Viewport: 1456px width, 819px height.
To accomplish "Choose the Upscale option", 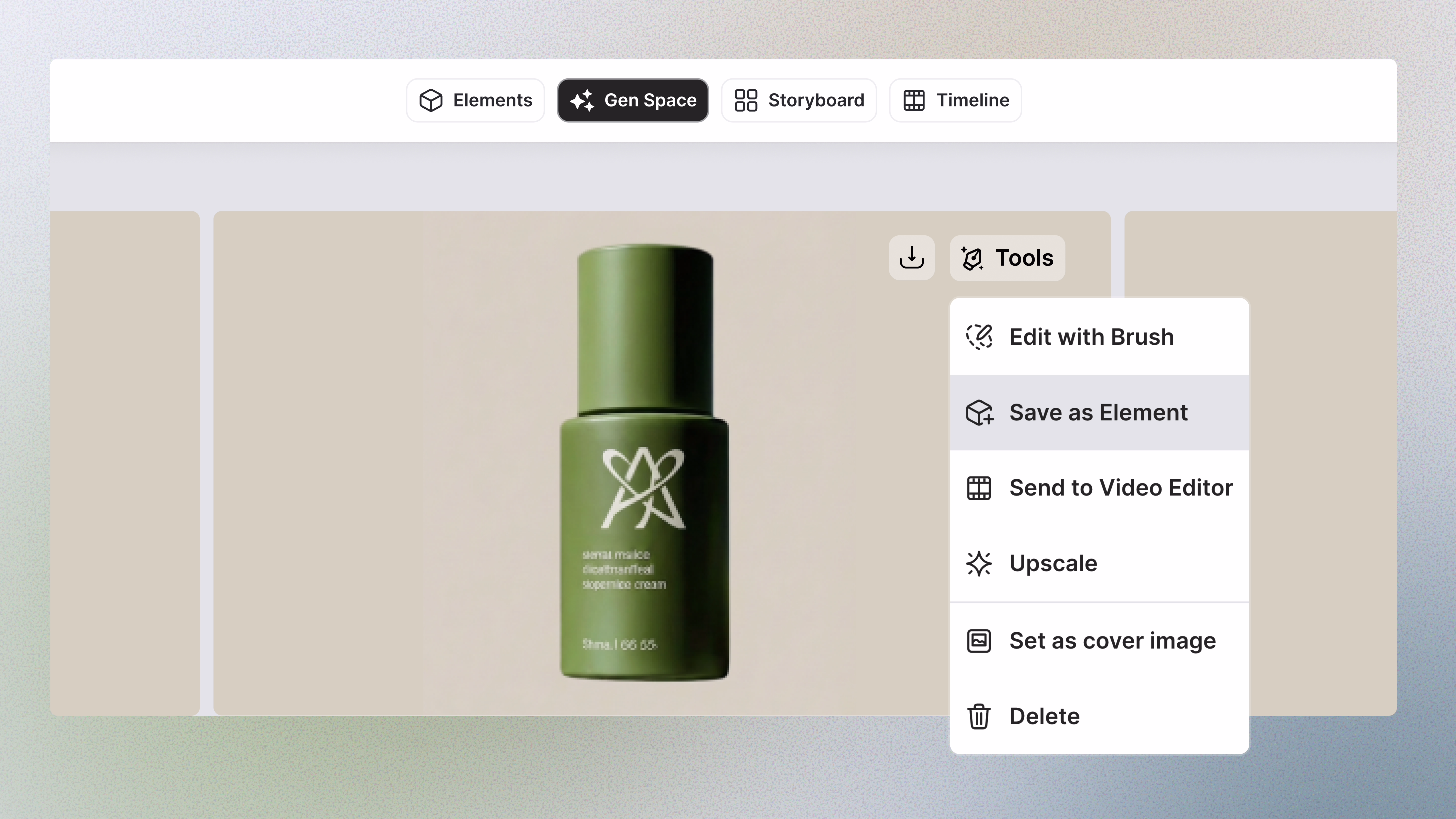I will (1053, 563).
